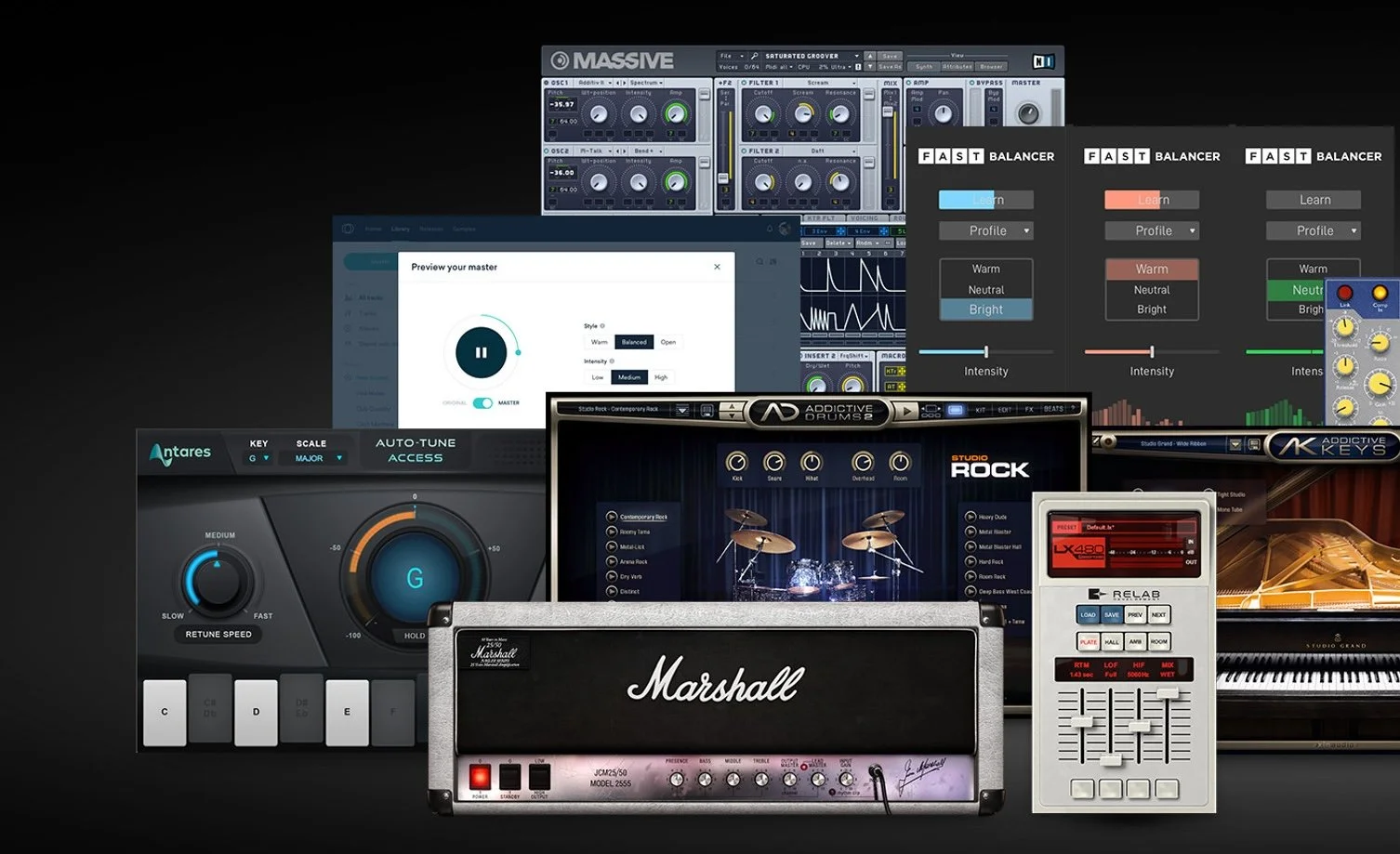Image resolution: width=1400 pixels, height=854 pixels.
Task: Click the Relab Development logo on the LX480
Action: pyautogui.click(x=1121, y=592)
